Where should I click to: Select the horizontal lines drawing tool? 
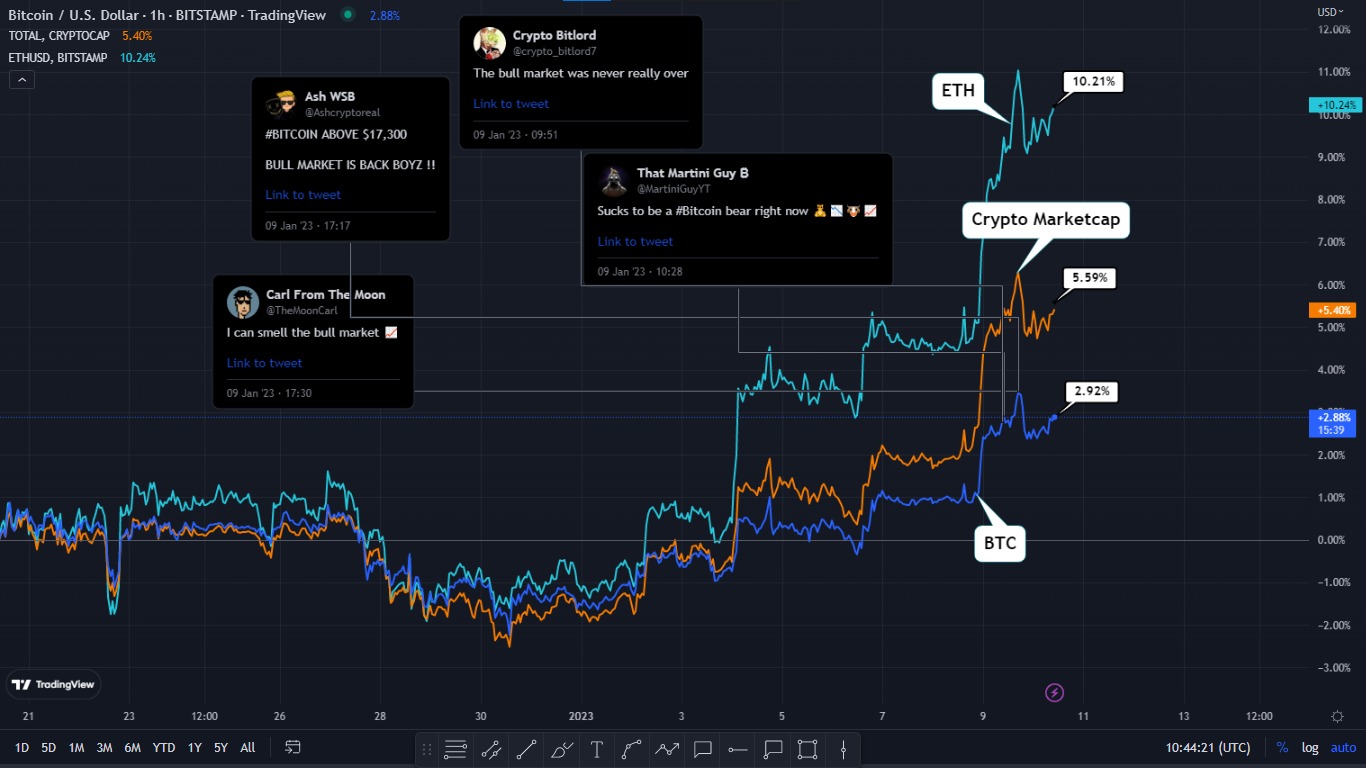[455, 748]
